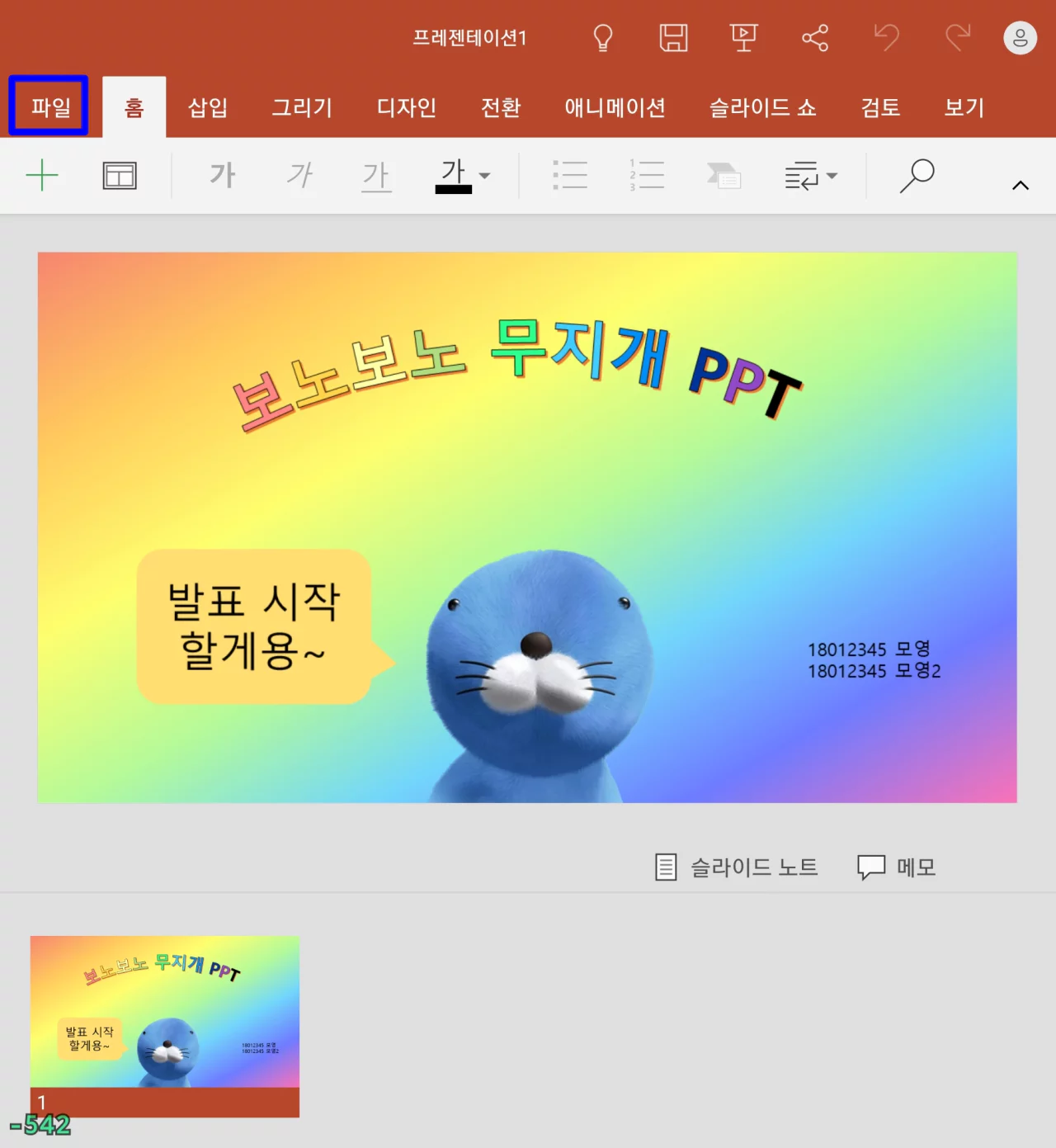Image resolution: width=1056 pixels, height=1148 pixels.
Task: Undo the last action
Action: (886, 38)
